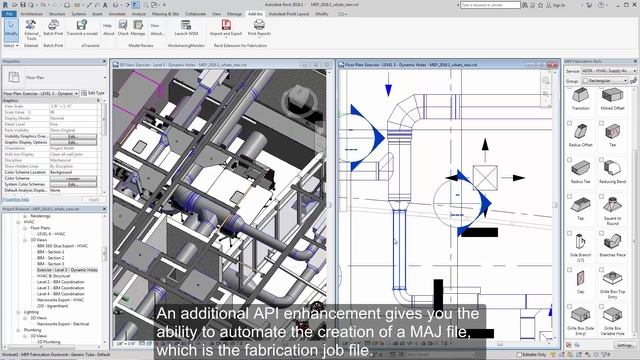The image size is (640, 360).
Task: Tick the Side Branch part checkbox
Action: 569,233
